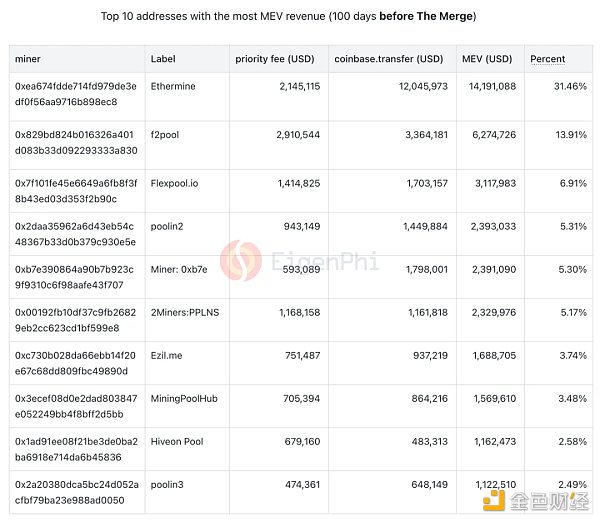Click the underlined Percent column header
This screenshot has height=522, width=600.
(x=548, y=59)
